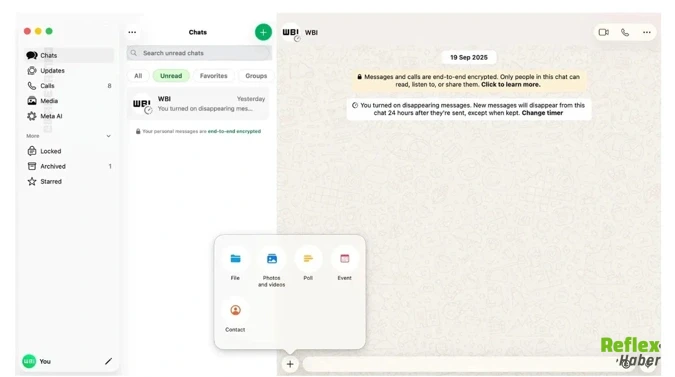Click the 19 Sep 2025 date chip

tap(469, 57)
